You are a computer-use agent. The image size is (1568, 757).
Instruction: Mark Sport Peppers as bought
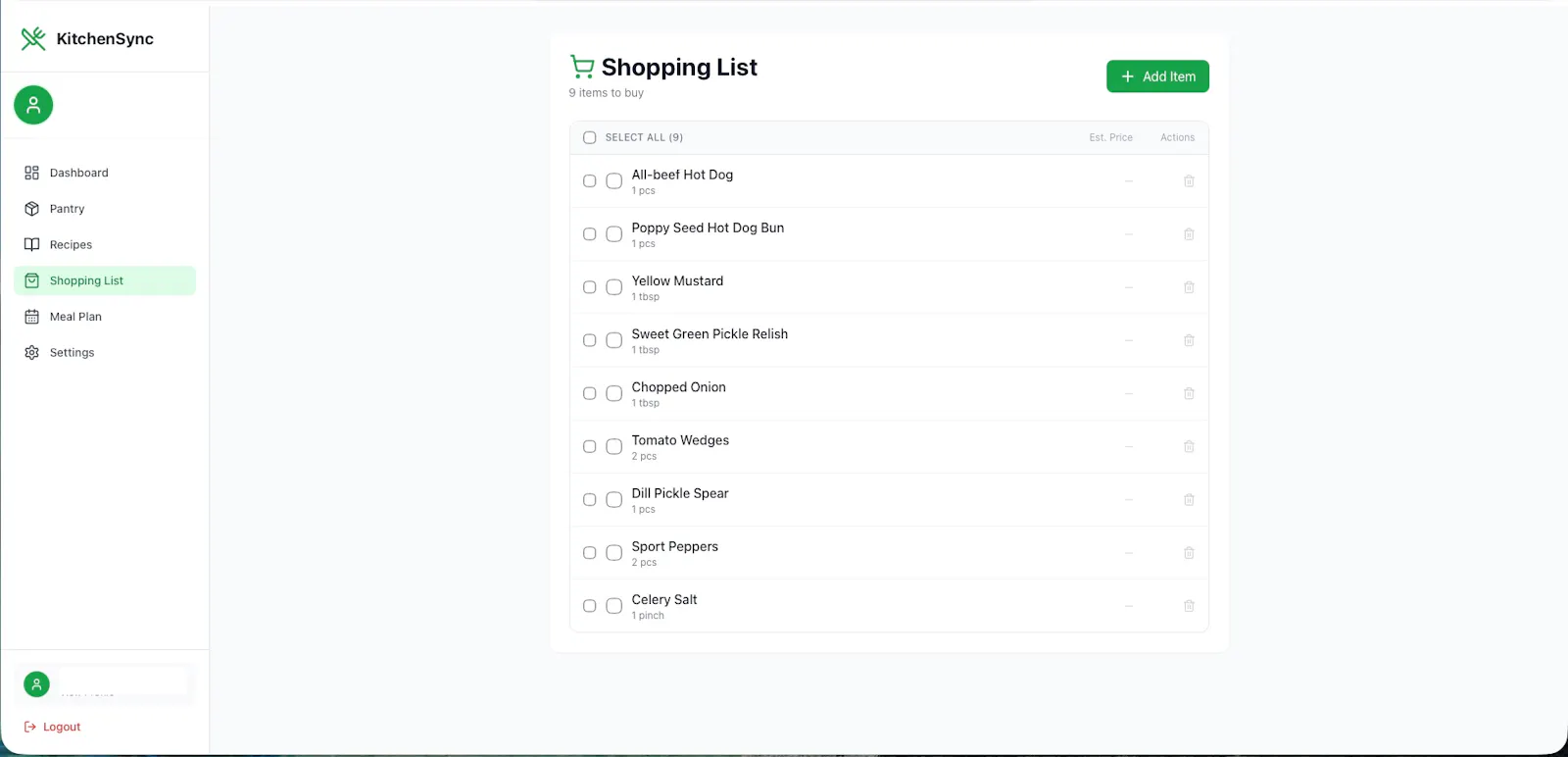(x=614, y=552)
